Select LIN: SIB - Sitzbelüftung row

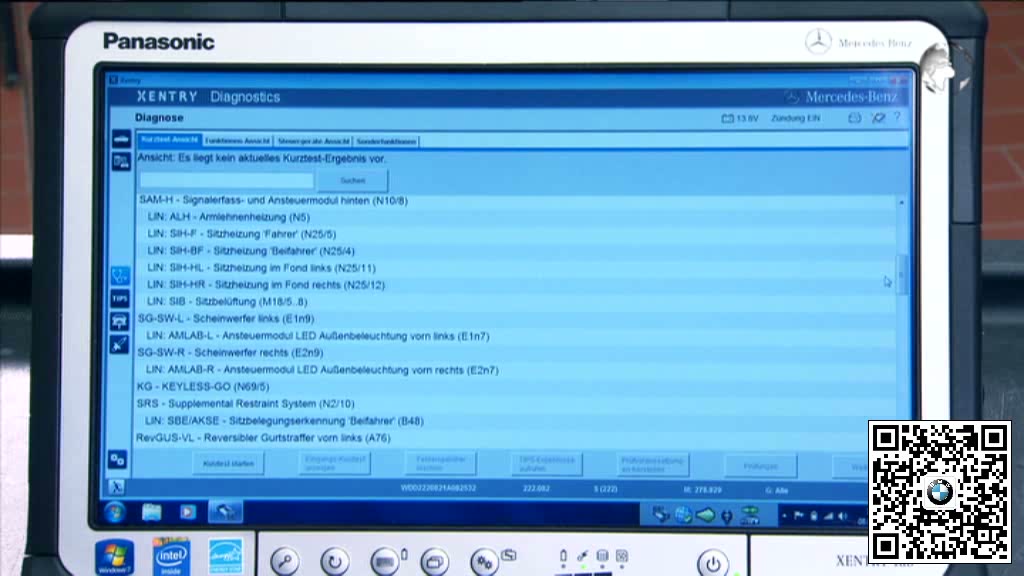coord(516,302)
